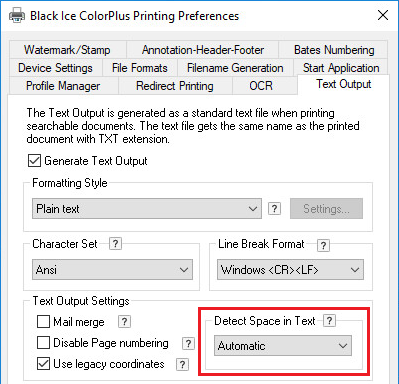Switch to the OCR tab

[261, 86]
